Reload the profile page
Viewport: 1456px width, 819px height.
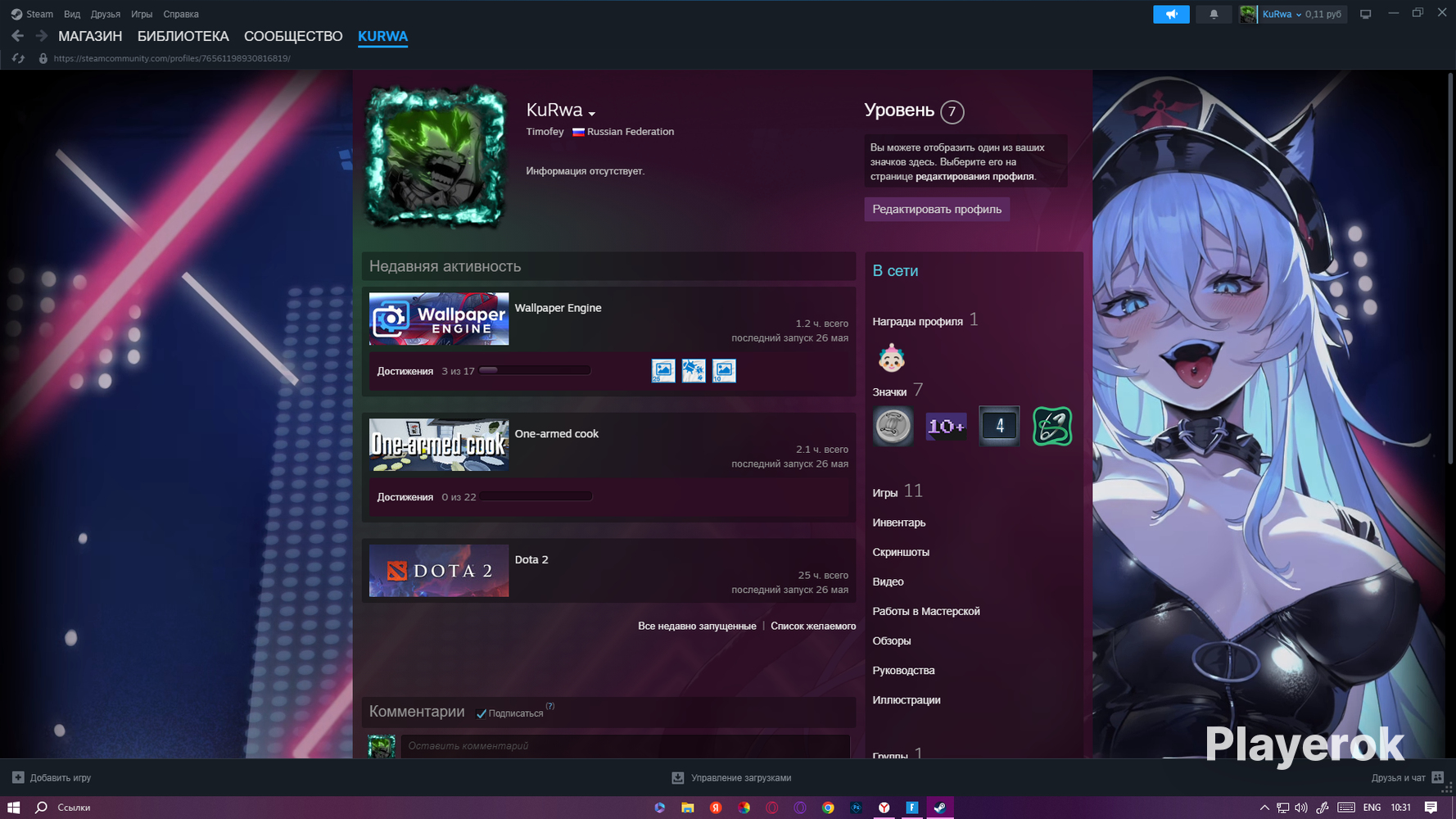click(x=19, y=59)
